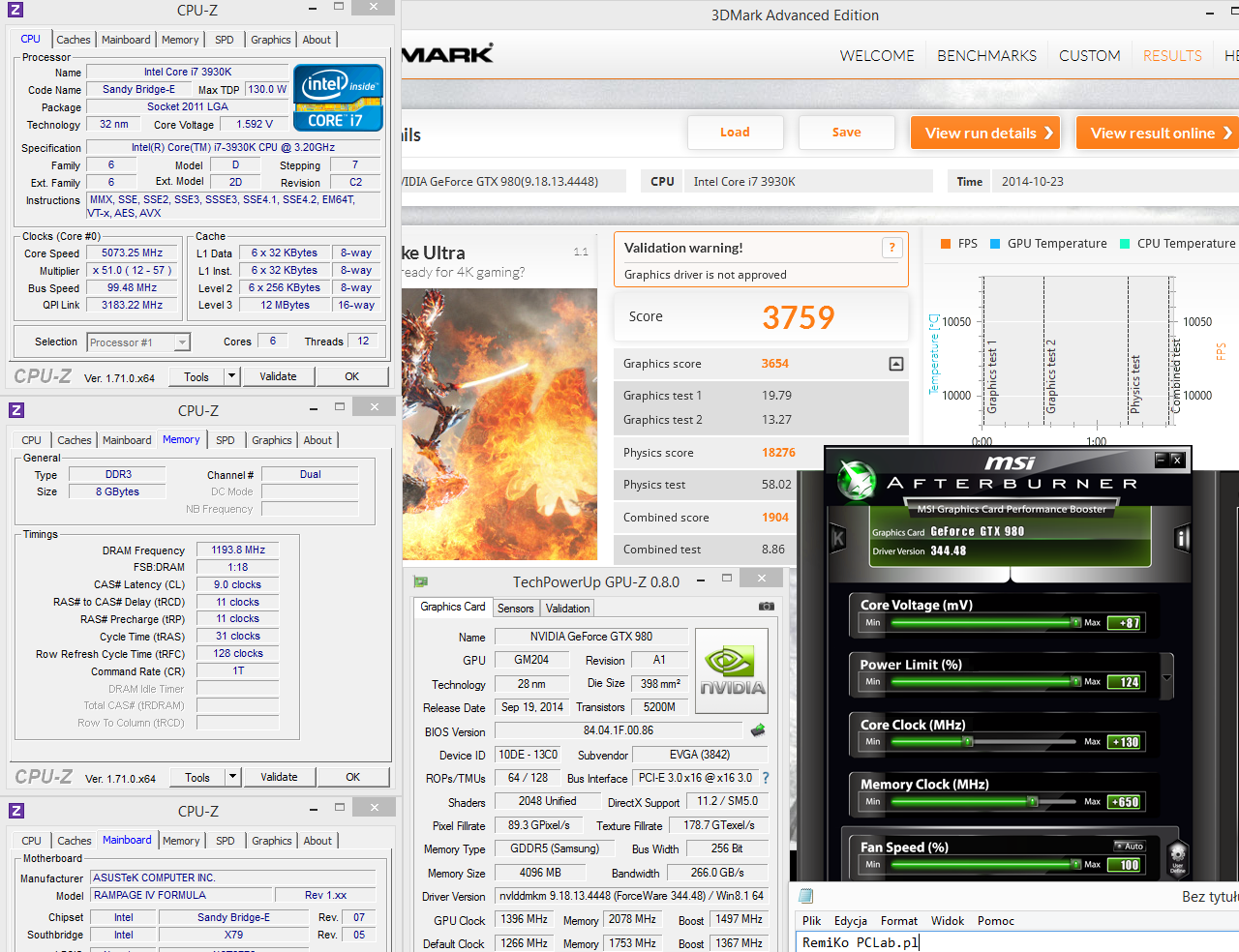Click the Bus Interface question mark icon

coord(766,778)
